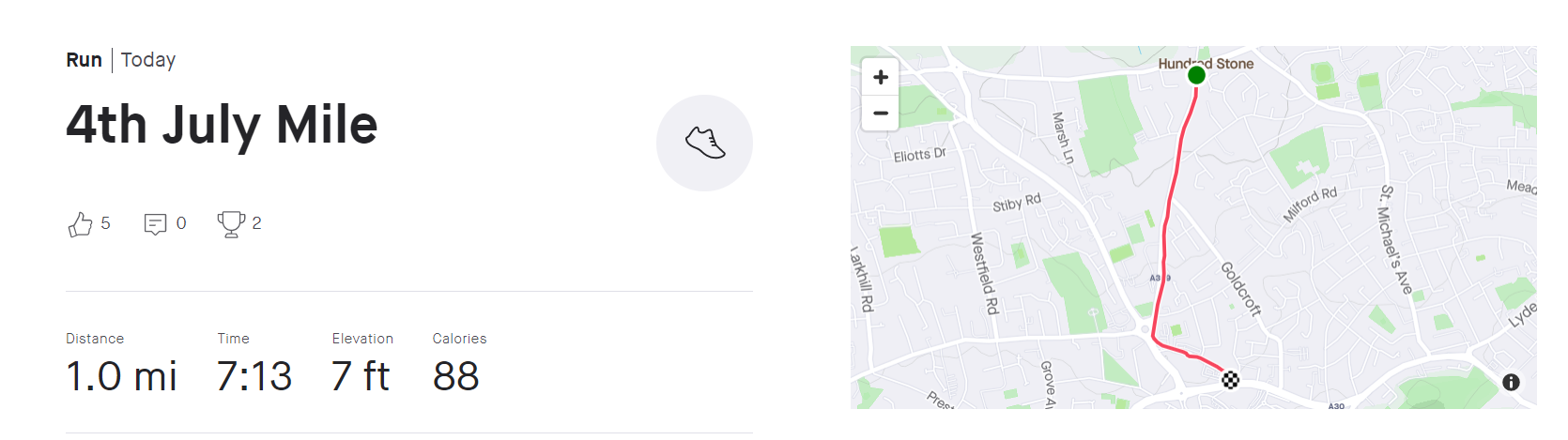Click the checkered finish flag marker

(1231, 379)
